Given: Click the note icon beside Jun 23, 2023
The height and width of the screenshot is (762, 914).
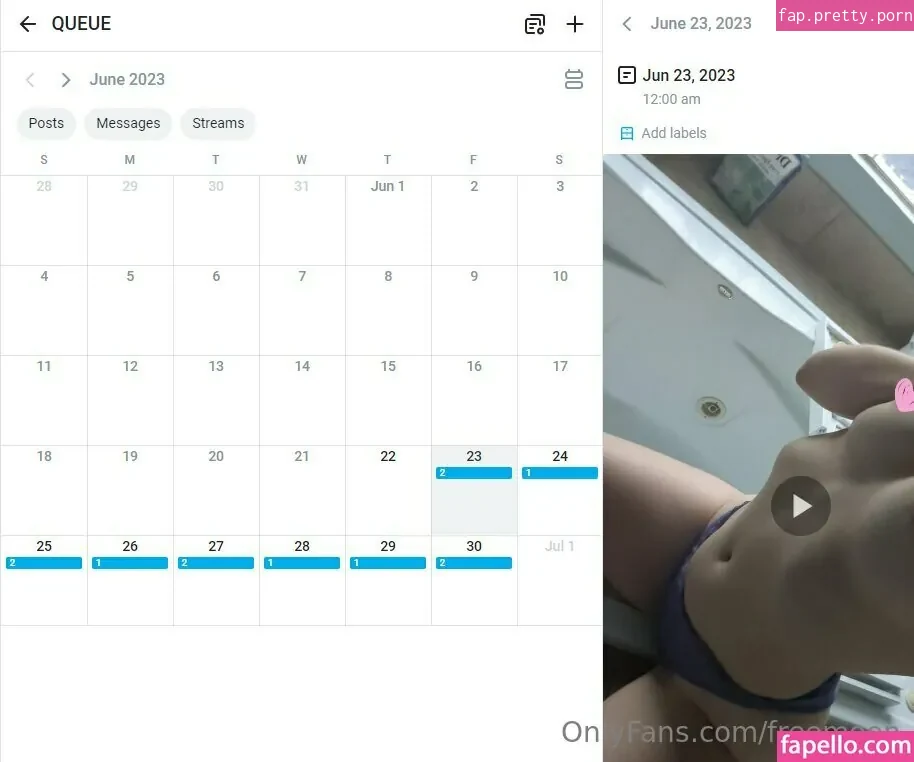Looking at the screenshot, I should coord(627,75).
